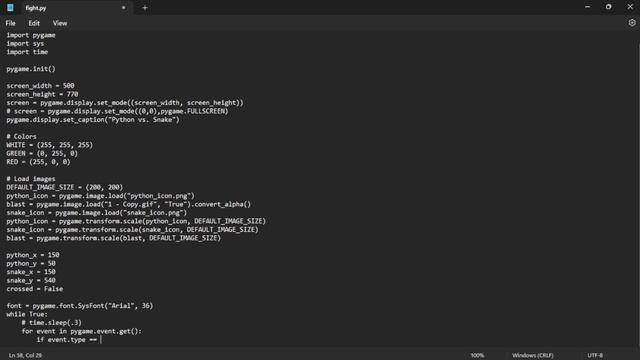Click the 'RED = (255, 0, 0)' line

38,162
